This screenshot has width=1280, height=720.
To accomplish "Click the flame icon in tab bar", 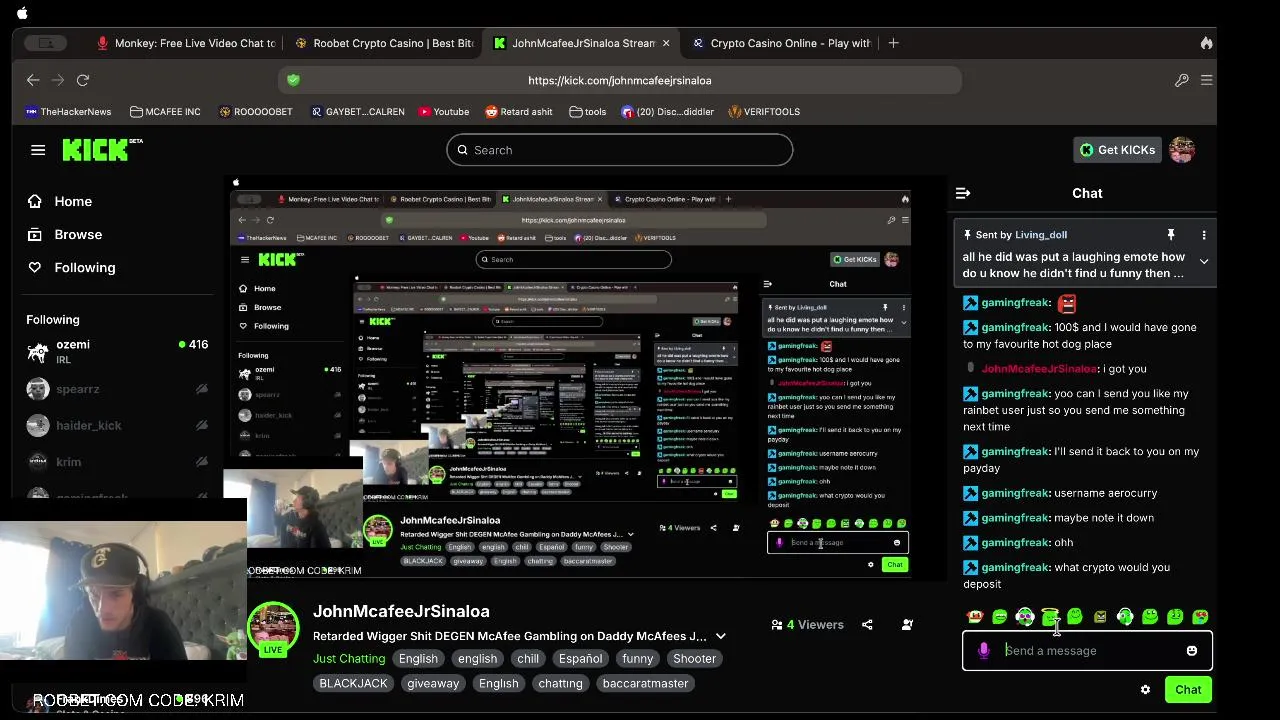I will [x=1206, y=43].
